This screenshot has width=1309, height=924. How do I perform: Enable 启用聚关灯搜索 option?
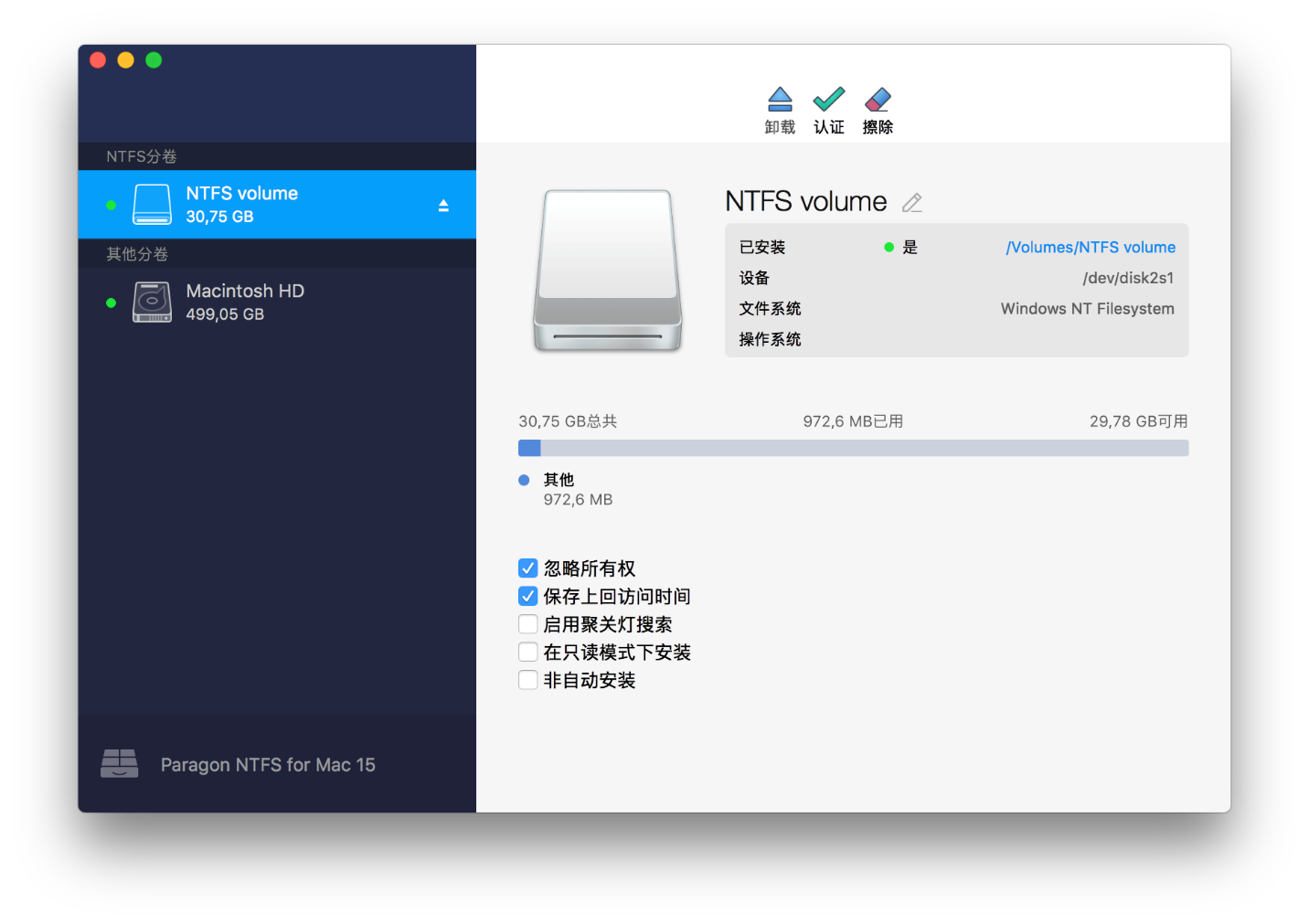coord(527,623)
